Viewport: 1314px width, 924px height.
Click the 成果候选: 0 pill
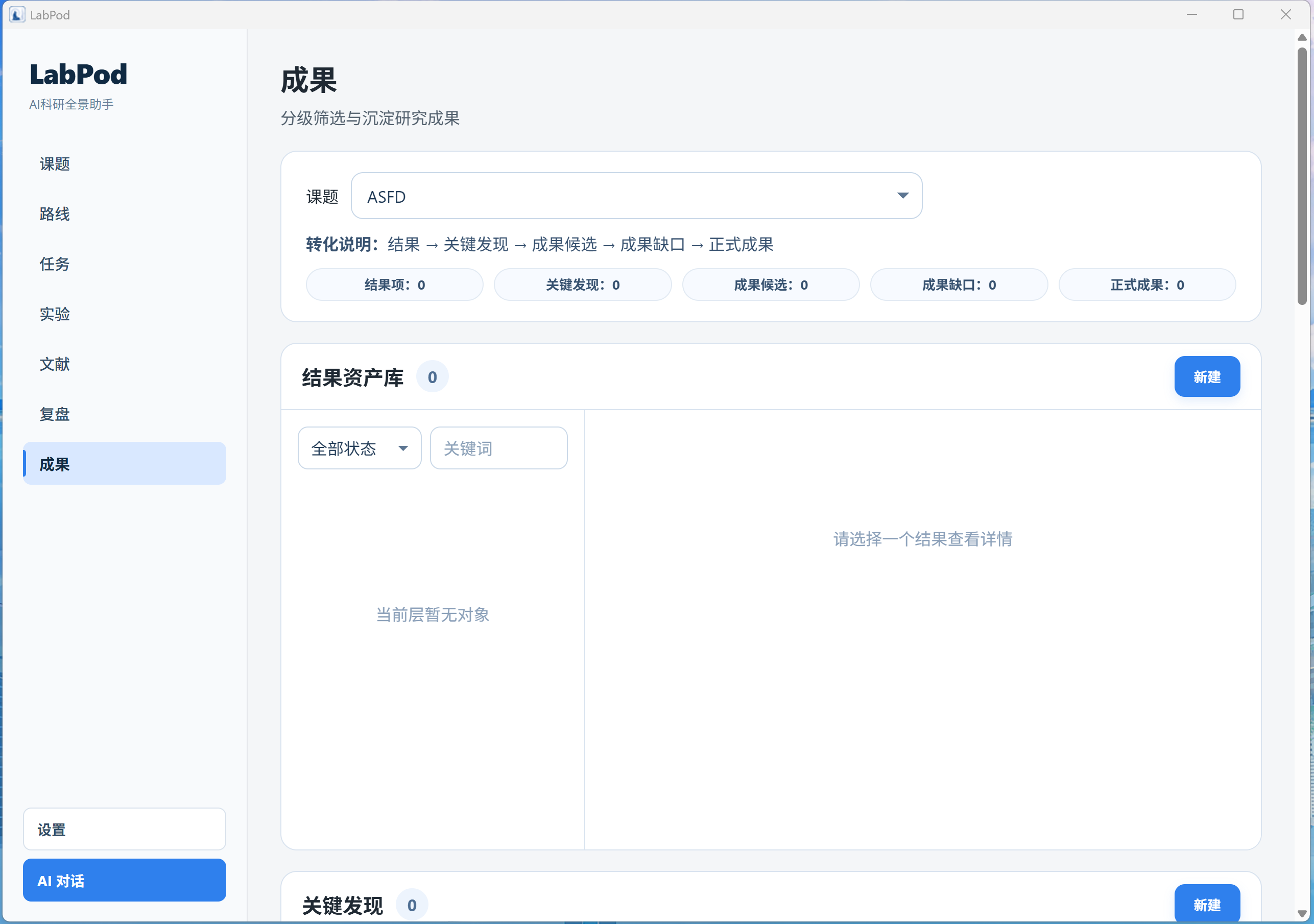pos(771,285)
